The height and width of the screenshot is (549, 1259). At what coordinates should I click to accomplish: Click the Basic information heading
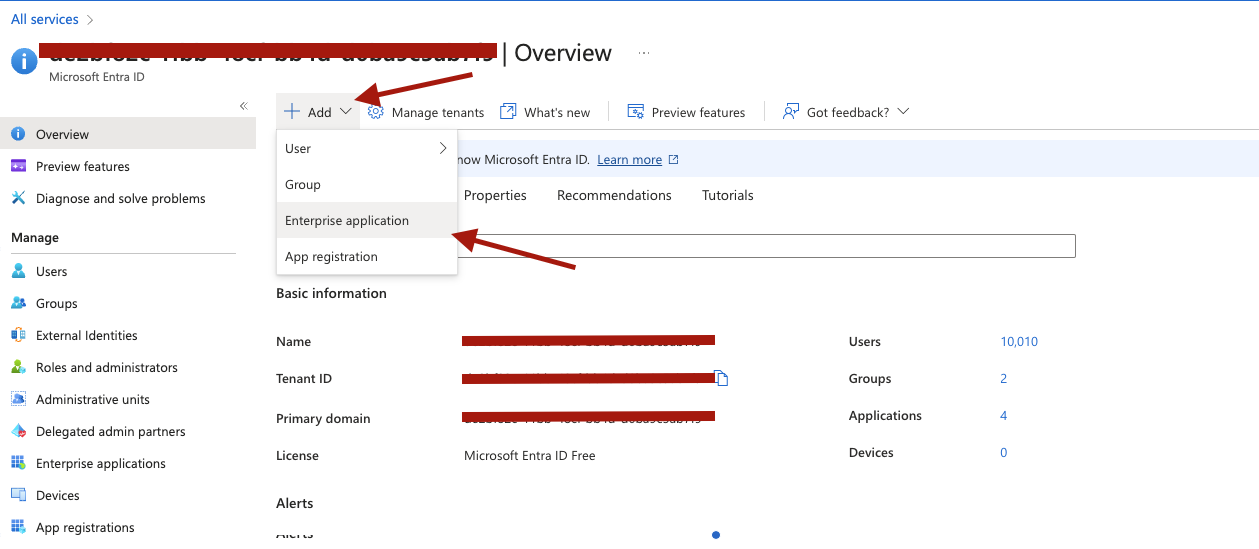click(x=331, y=293)
